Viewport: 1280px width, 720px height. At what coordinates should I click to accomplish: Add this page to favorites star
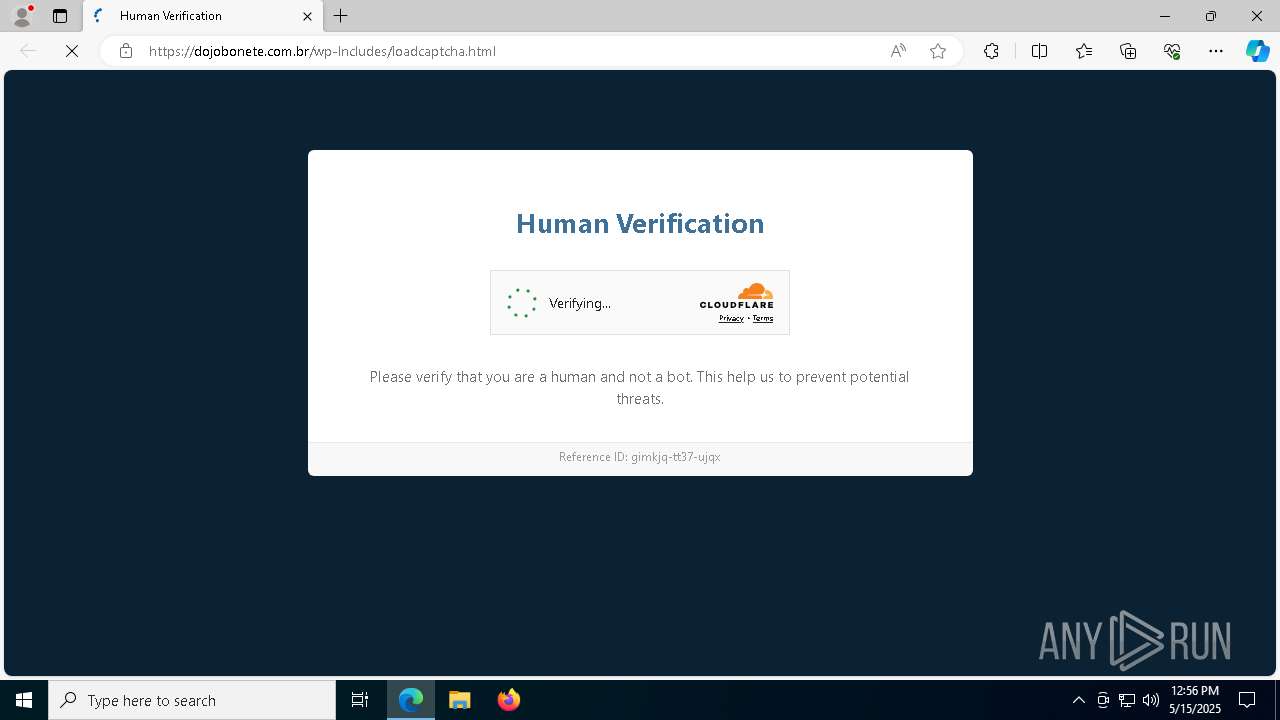tap(938, 51)
